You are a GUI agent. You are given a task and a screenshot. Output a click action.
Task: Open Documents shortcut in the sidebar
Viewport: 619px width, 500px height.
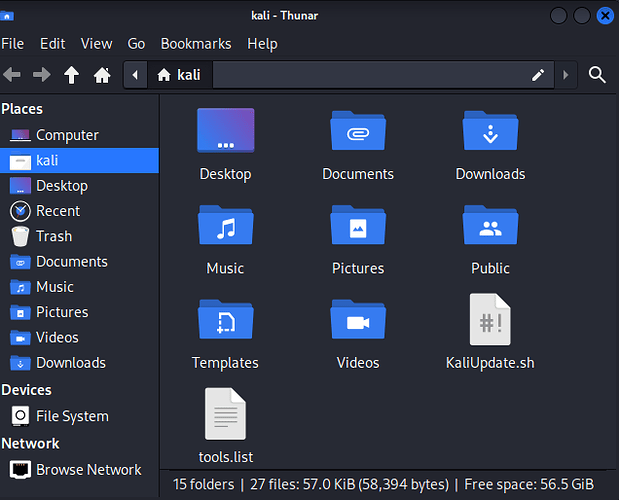click(79, 262)
